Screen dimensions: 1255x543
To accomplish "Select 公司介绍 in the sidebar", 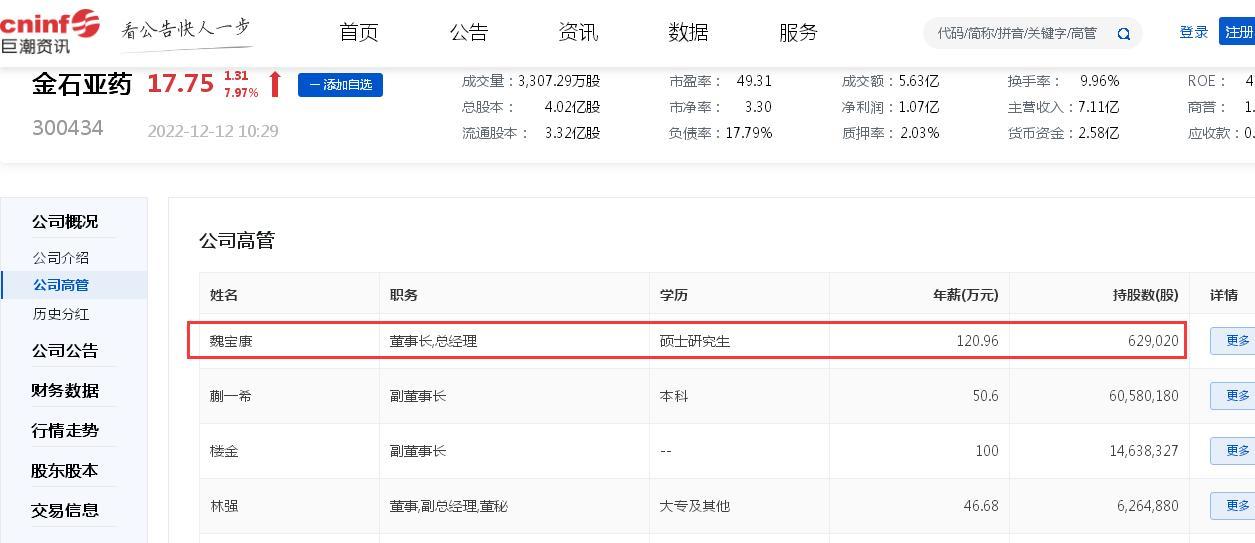I will (61, 258).
